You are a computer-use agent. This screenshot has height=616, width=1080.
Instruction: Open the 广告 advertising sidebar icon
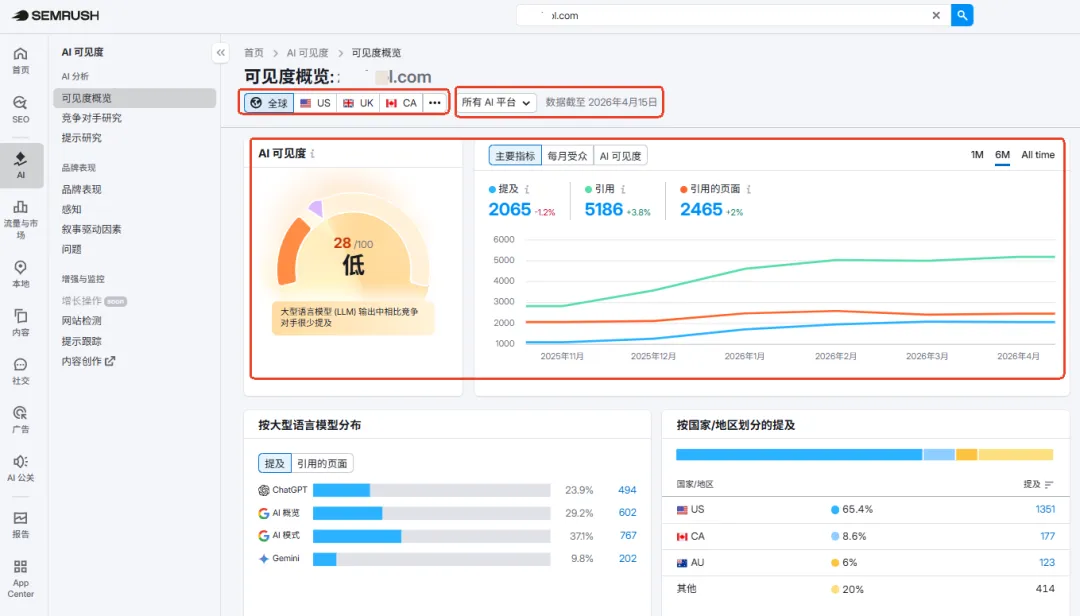(21, 419)
